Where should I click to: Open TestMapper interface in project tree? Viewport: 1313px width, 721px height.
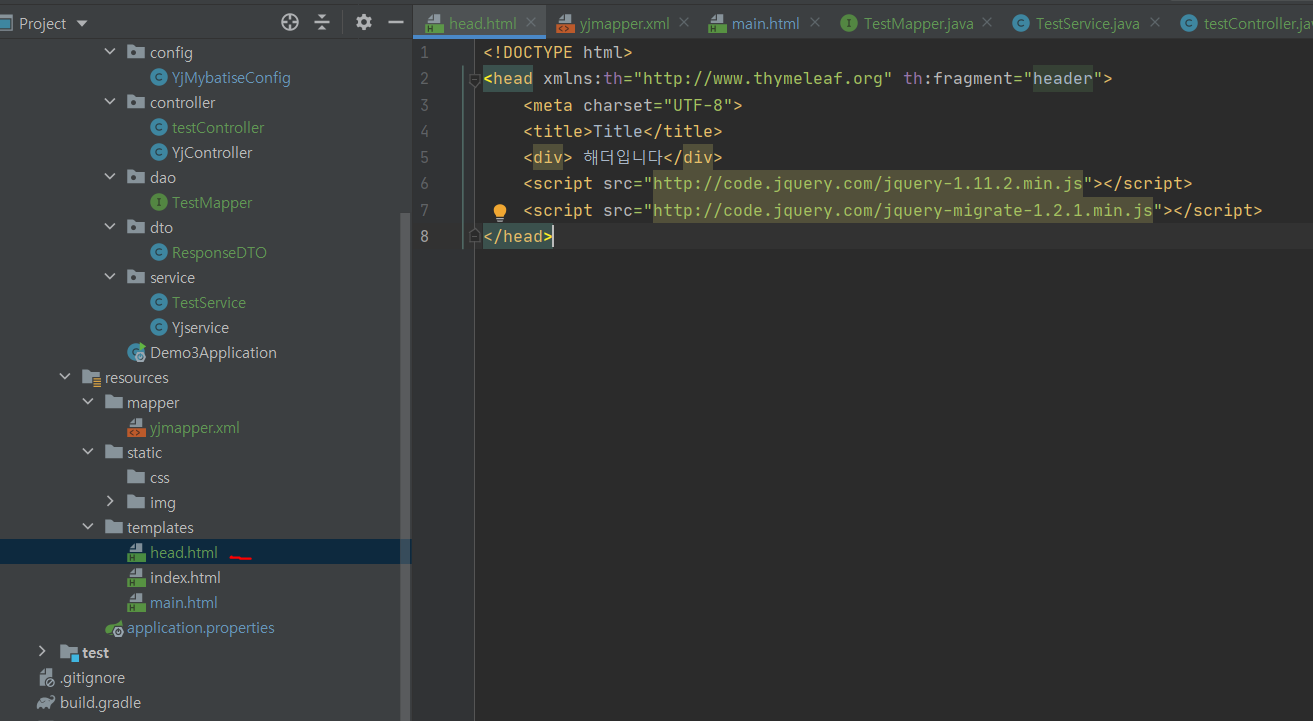(x=212, y=202)
